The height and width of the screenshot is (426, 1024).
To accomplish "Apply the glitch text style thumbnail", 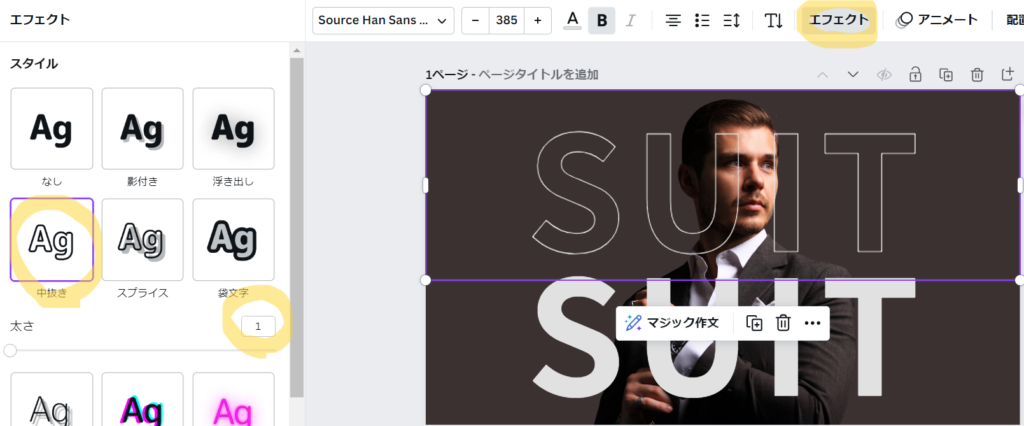I will 142,399.
